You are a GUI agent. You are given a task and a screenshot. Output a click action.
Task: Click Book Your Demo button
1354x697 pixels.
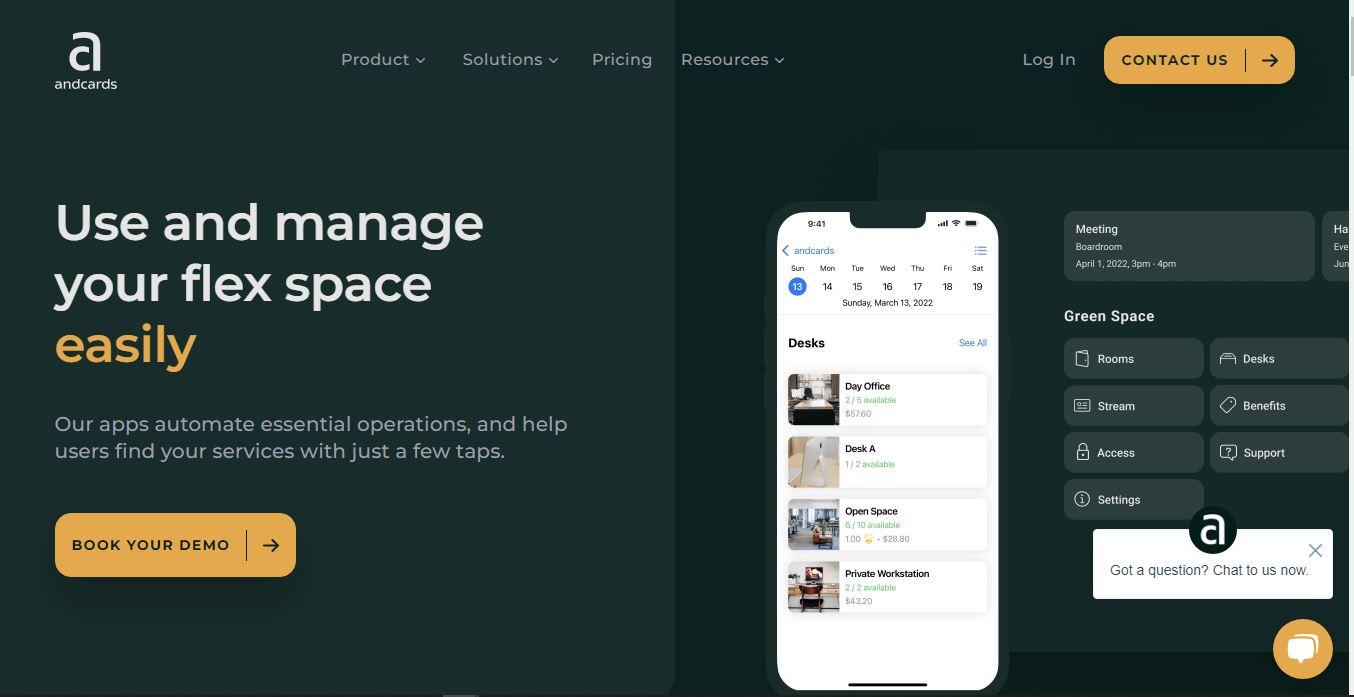175,545
